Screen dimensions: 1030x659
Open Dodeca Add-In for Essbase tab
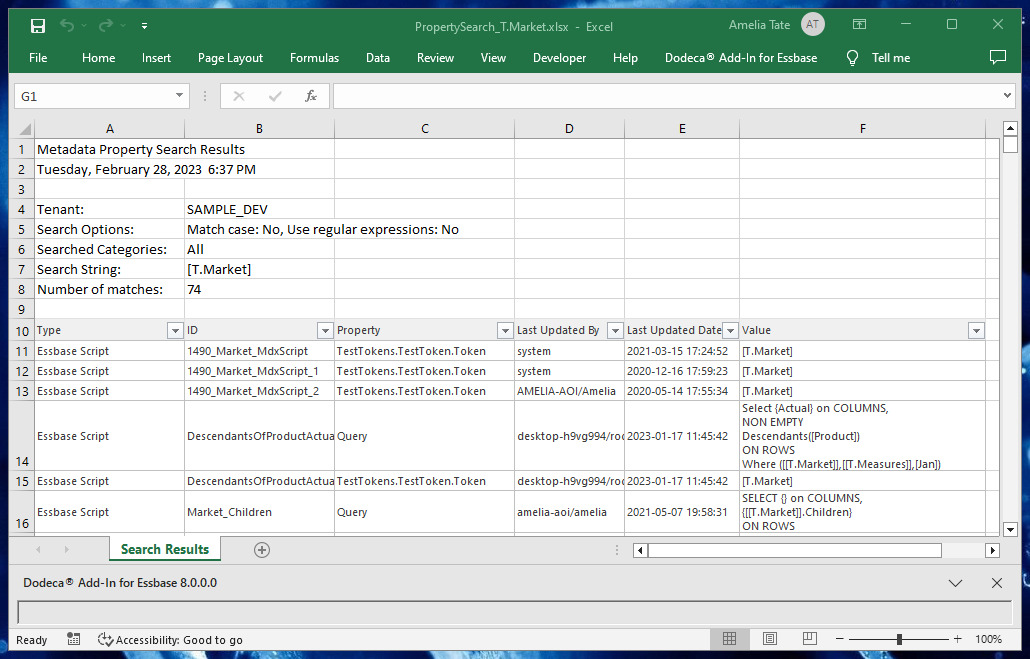(741, 58)
